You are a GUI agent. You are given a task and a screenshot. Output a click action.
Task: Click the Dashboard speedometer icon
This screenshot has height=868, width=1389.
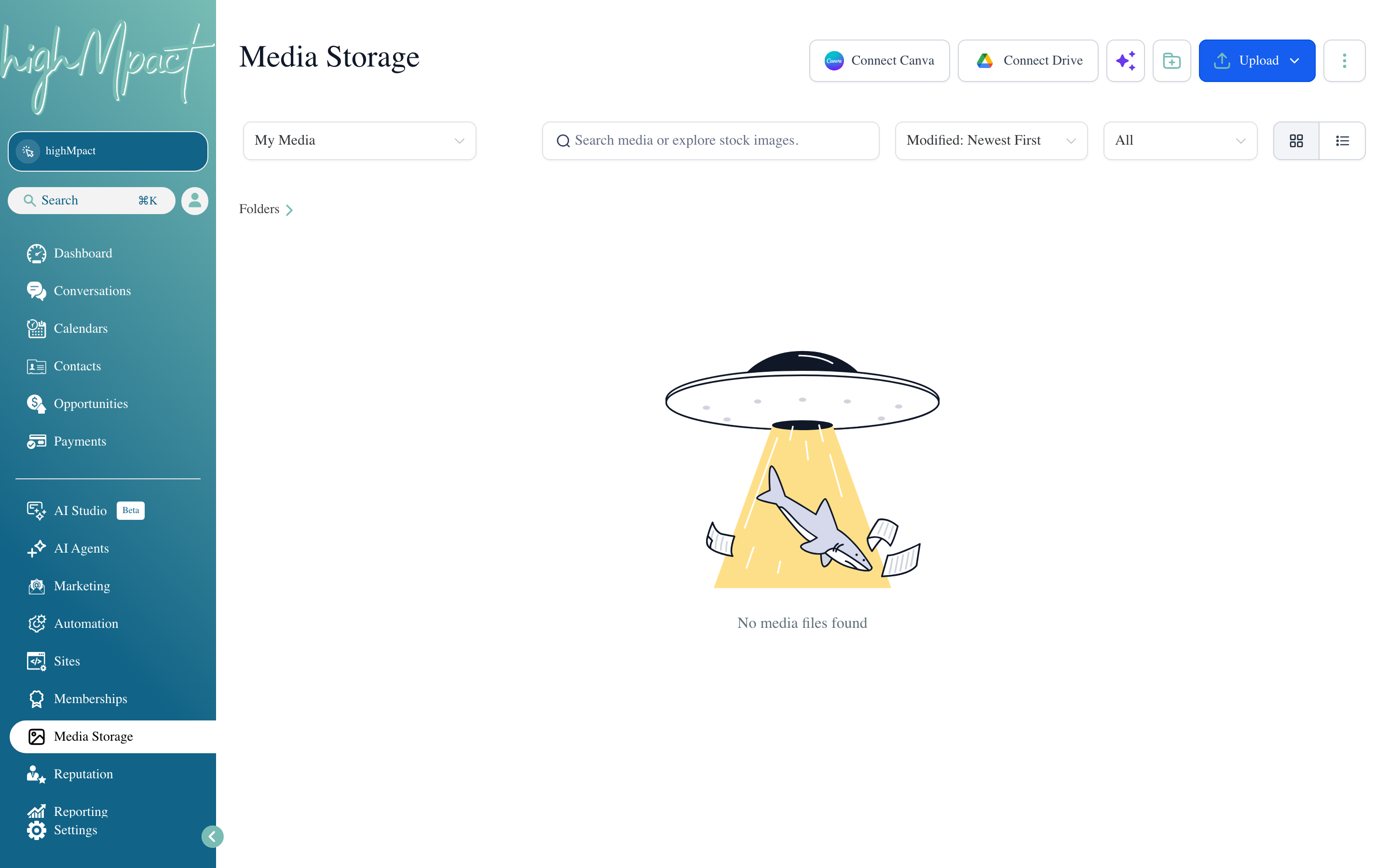(x=36, y=253)
